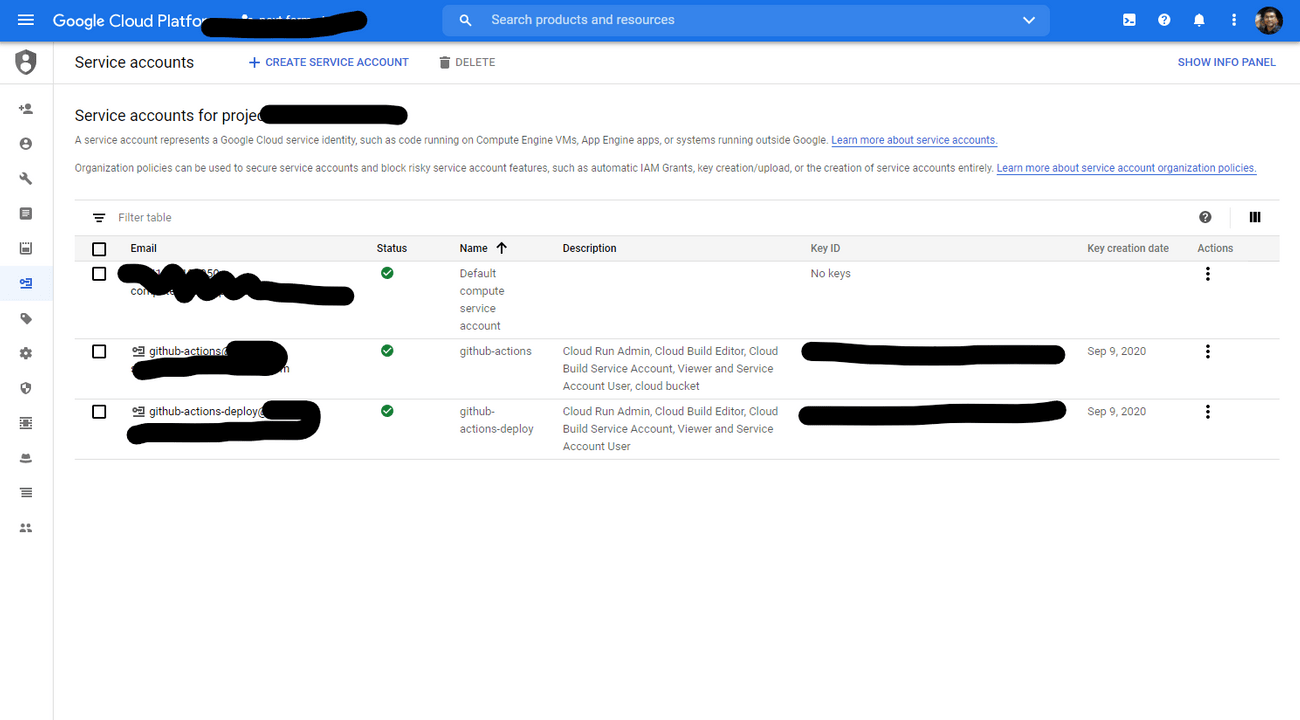
Task: Expand the search bar dropdown arrow
Action: (x=1029, y=20)
